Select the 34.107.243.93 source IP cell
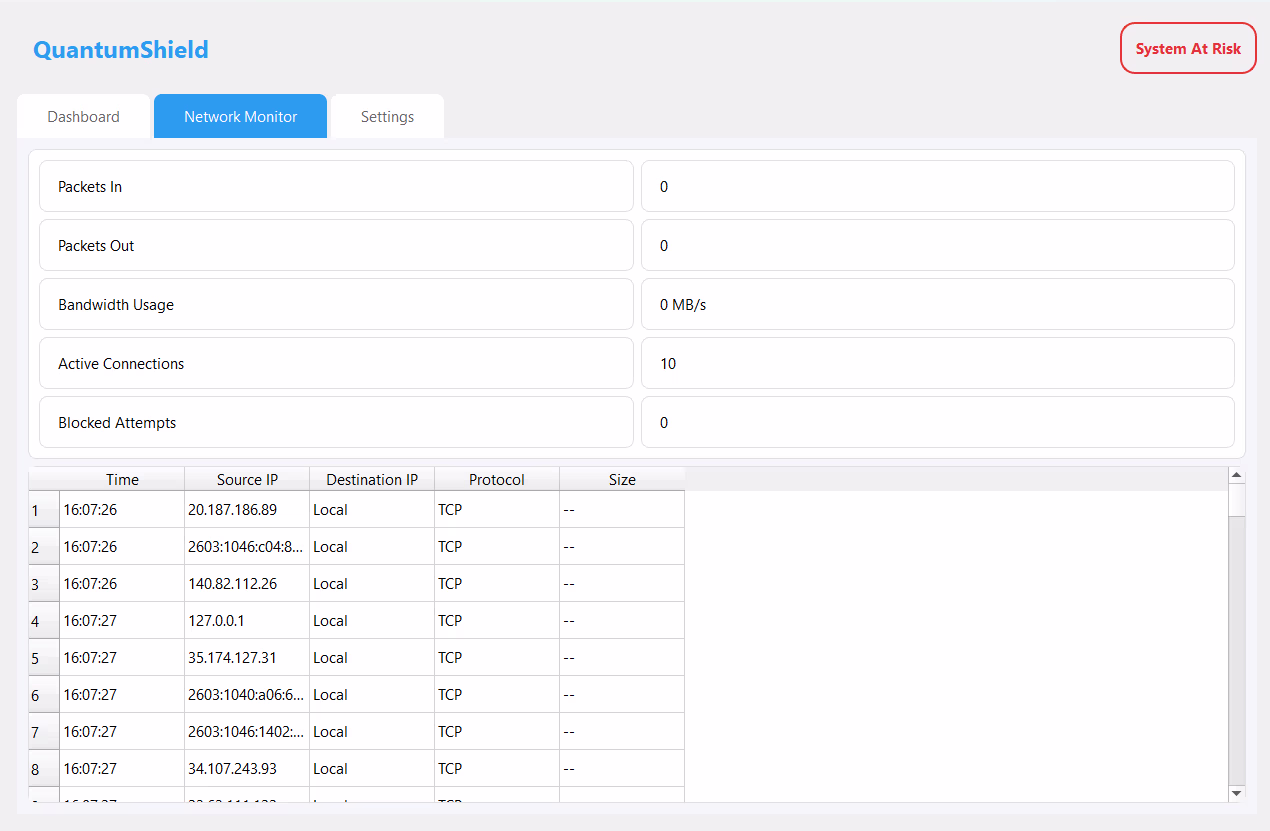This screenshot has width=1270, height=831. click(x=247, y=769)
